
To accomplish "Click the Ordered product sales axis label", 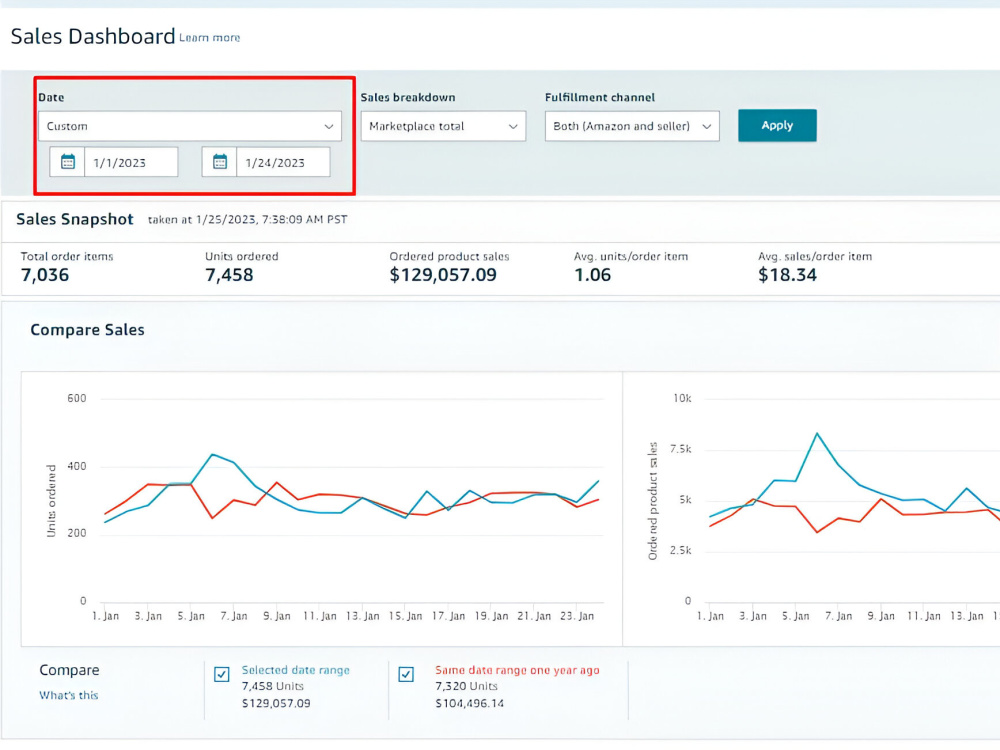I will pos(652,501).
